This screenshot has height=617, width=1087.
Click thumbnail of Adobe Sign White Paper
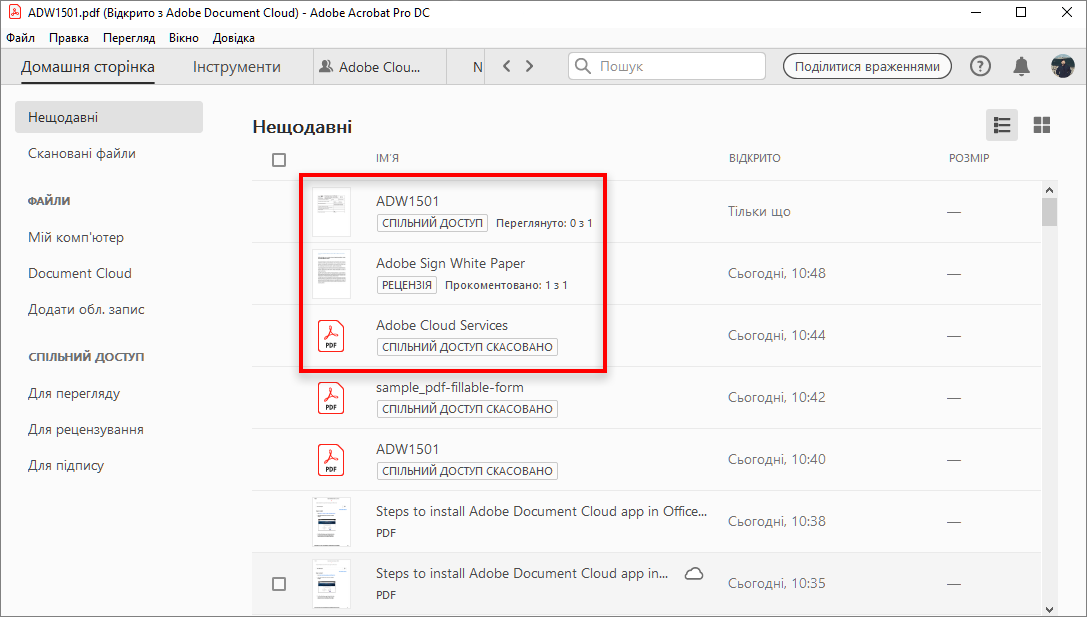tap(331, 274)
